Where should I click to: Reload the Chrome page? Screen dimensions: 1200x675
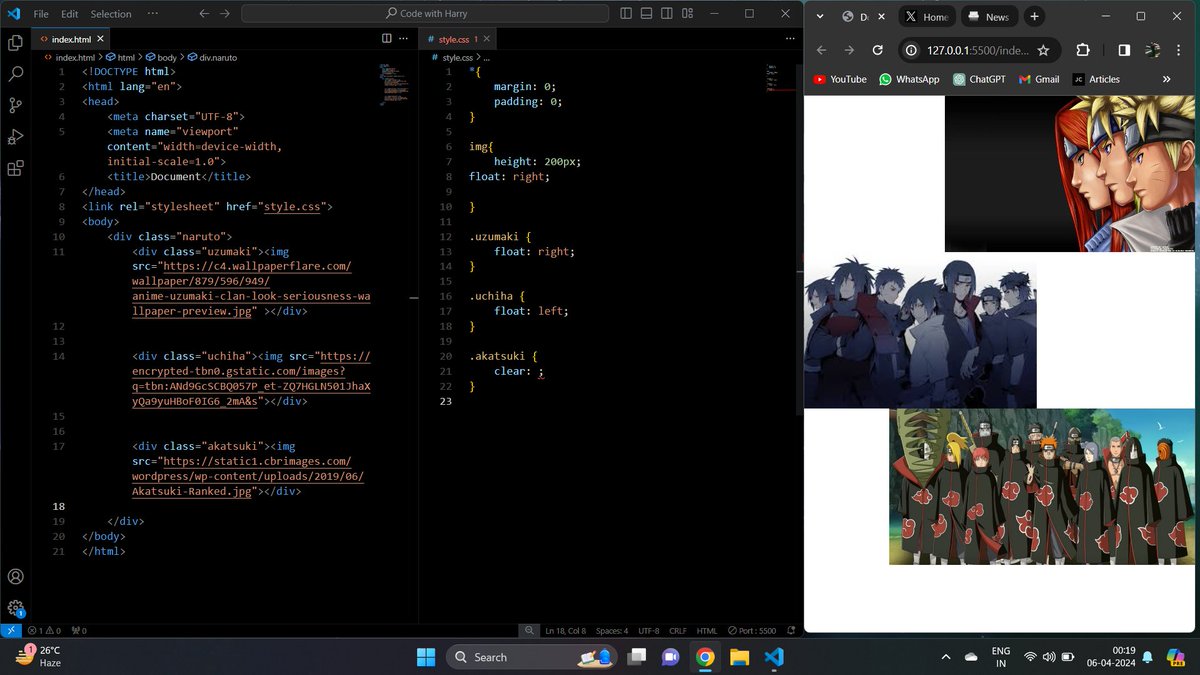[877, 50]
